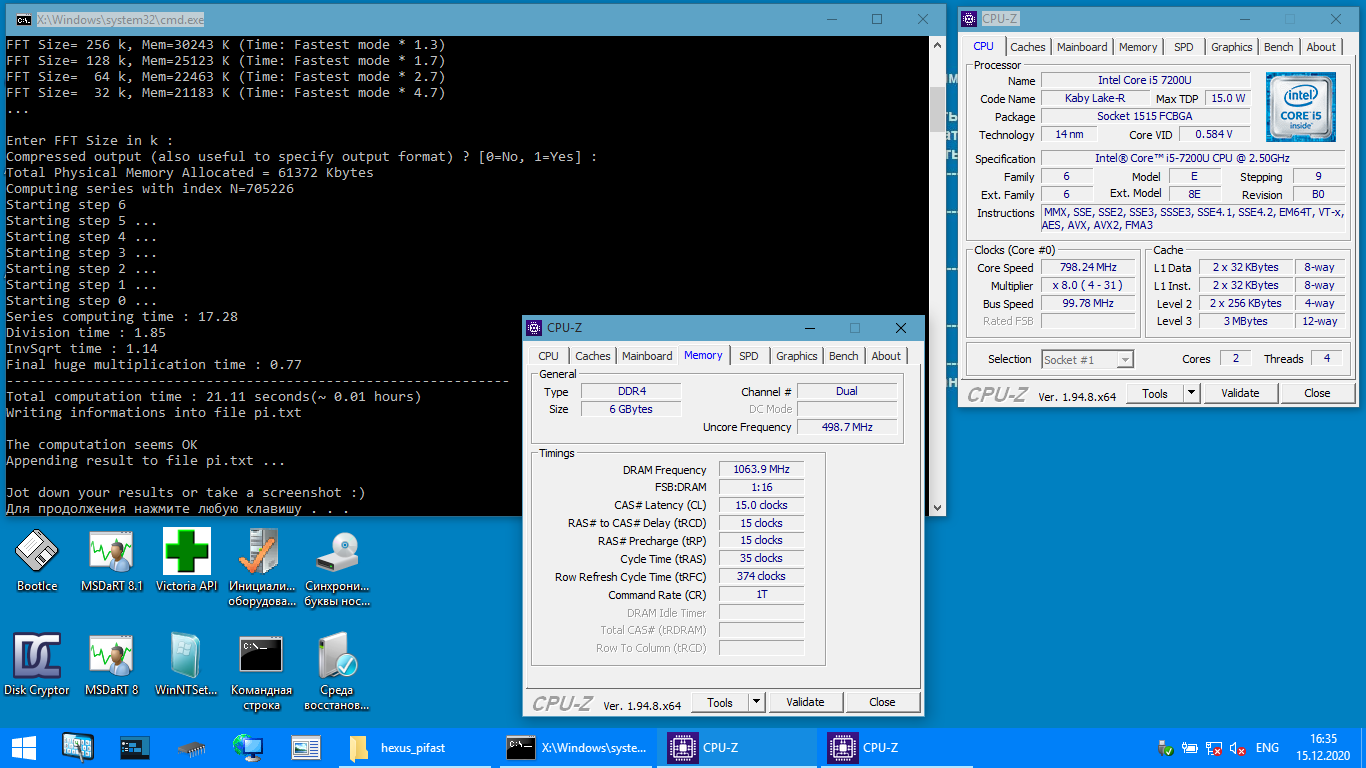Switch to CPU tab in the CPU-Z Memory window
Screen dimensions: 1366x768
click(549, 356)
